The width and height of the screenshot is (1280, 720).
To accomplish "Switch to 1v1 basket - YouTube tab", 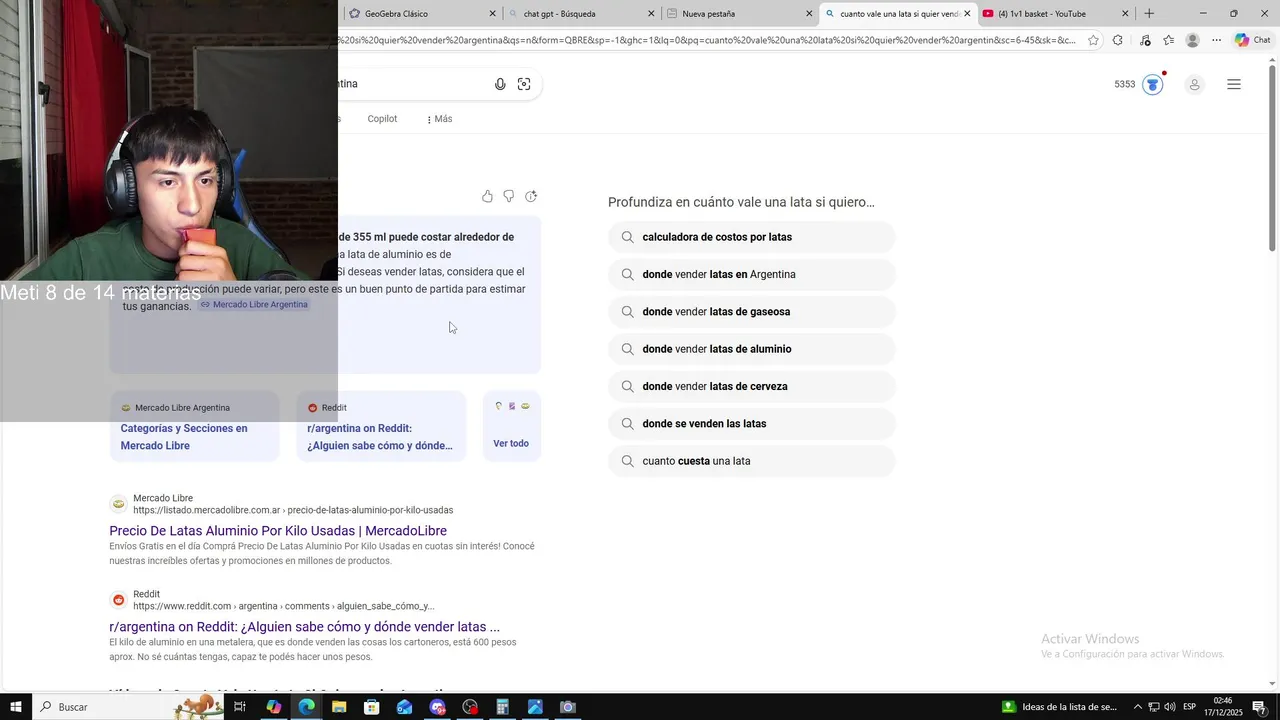I will point(1055,13).
